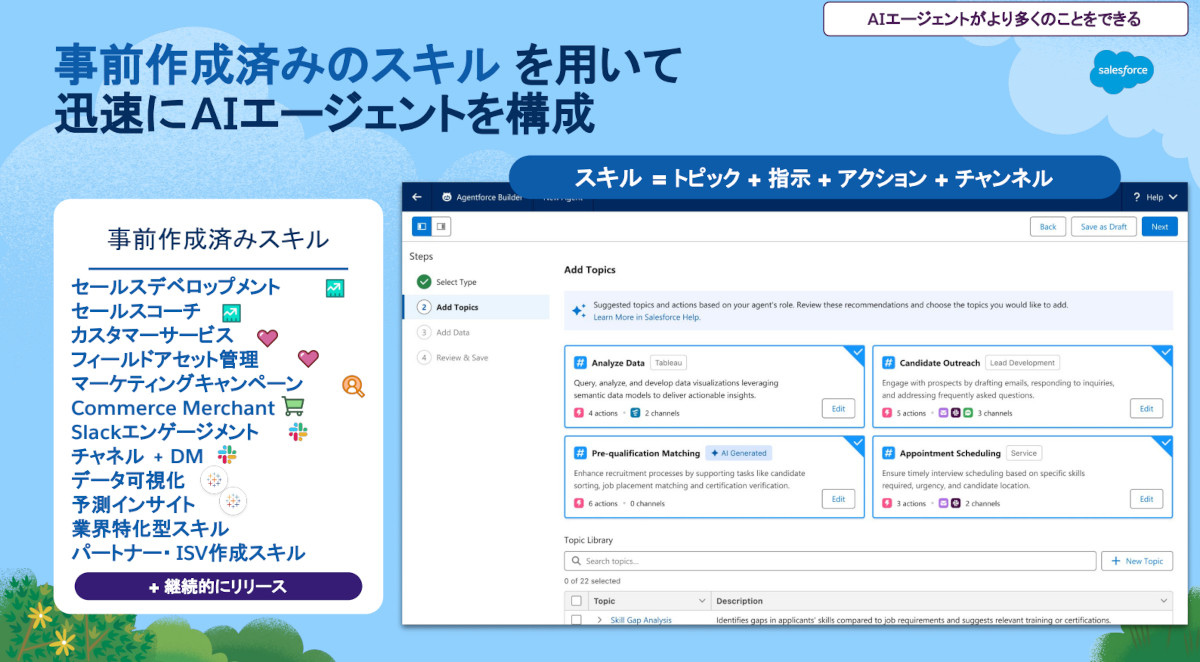The height and width of the screenshot is (662, 1200).
Task: Check the Skill Gap Analysis row checkbox
Action: pos(575,619)
